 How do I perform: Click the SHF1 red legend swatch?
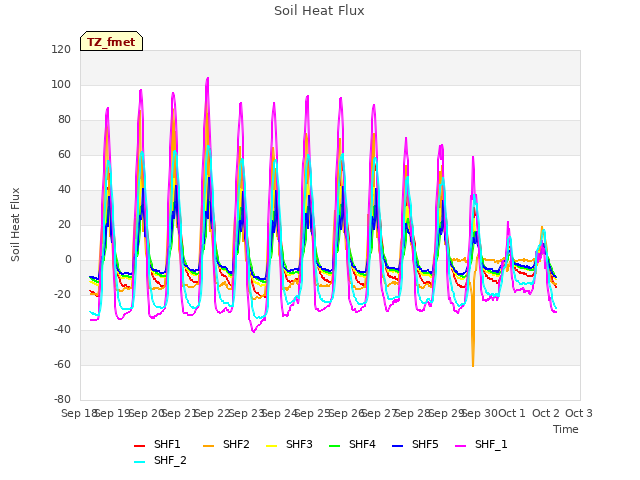(x=140, y=445)
